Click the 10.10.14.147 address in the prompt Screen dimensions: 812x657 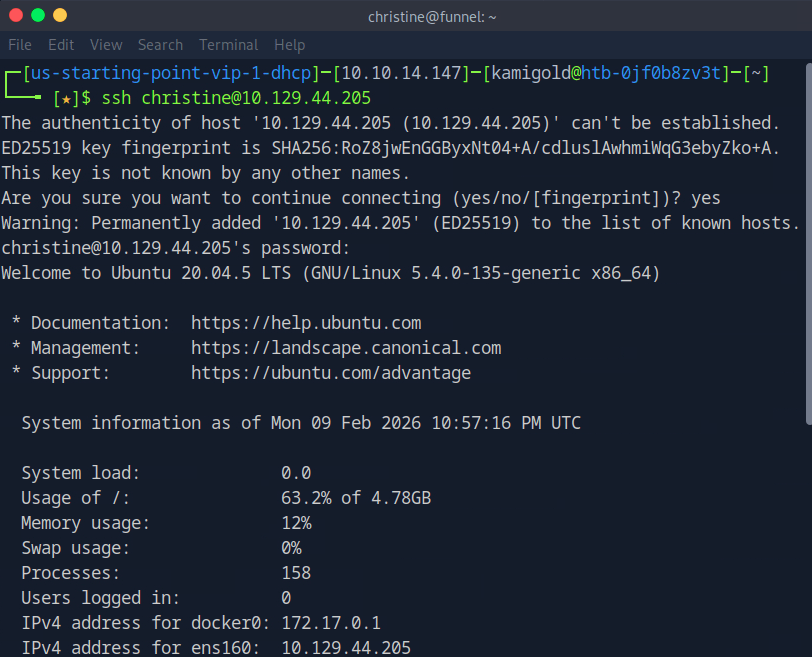[401, 73]
